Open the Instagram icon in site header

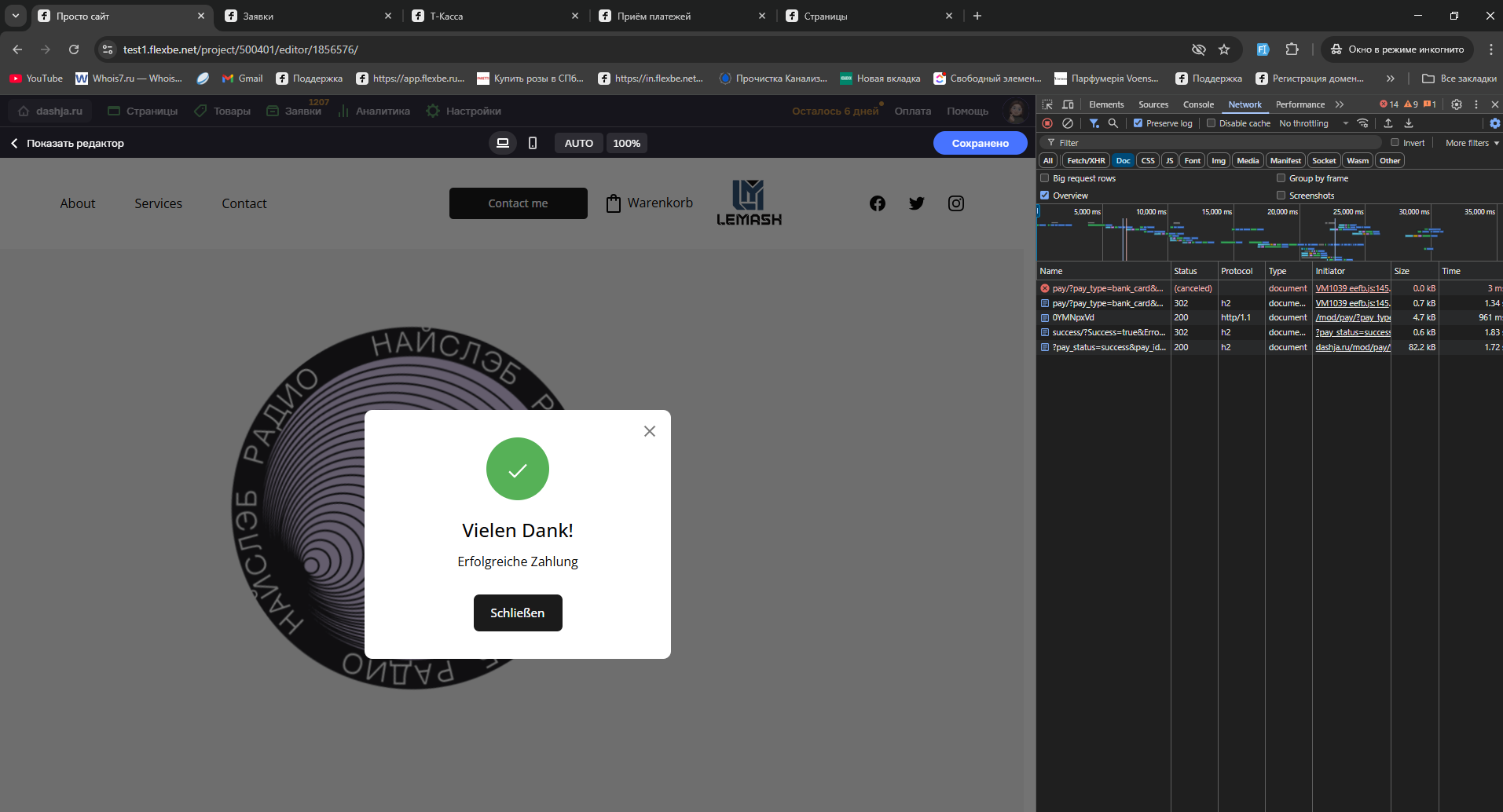pyautogui.click(x=955, y=203)
